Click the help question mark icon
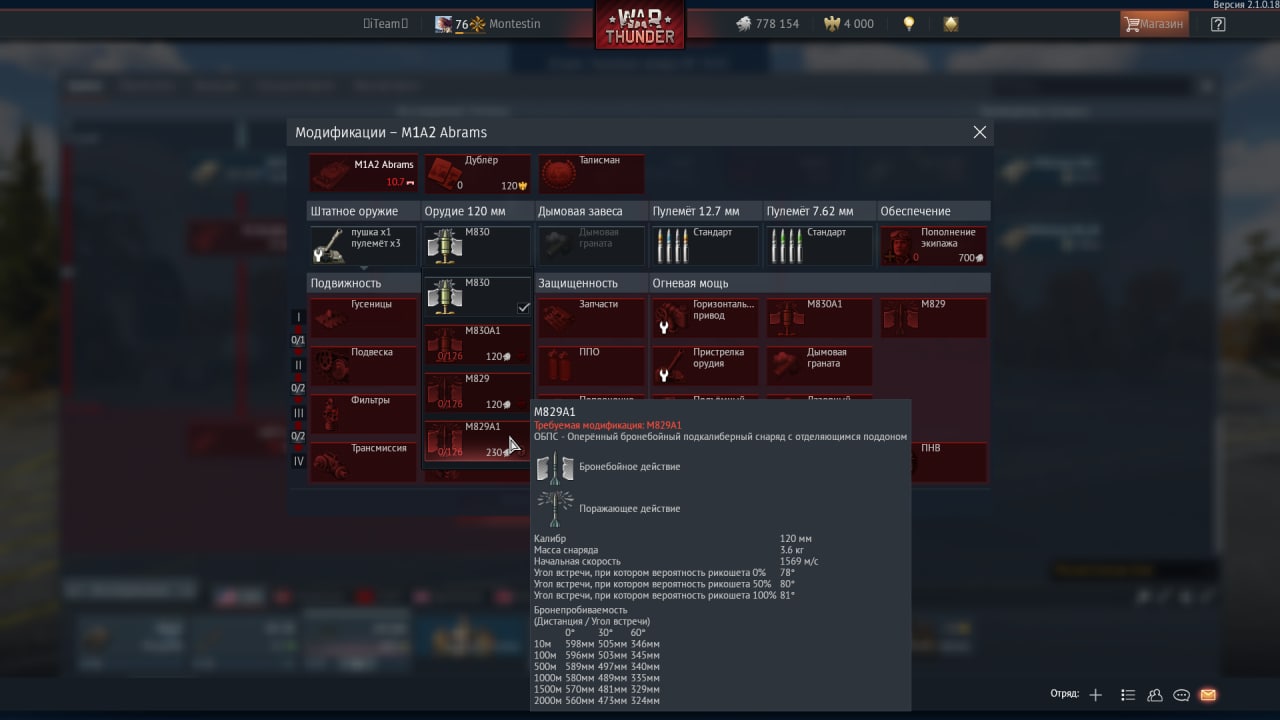Screen dimensions: 1280x720 click(x=1218, y=24)
